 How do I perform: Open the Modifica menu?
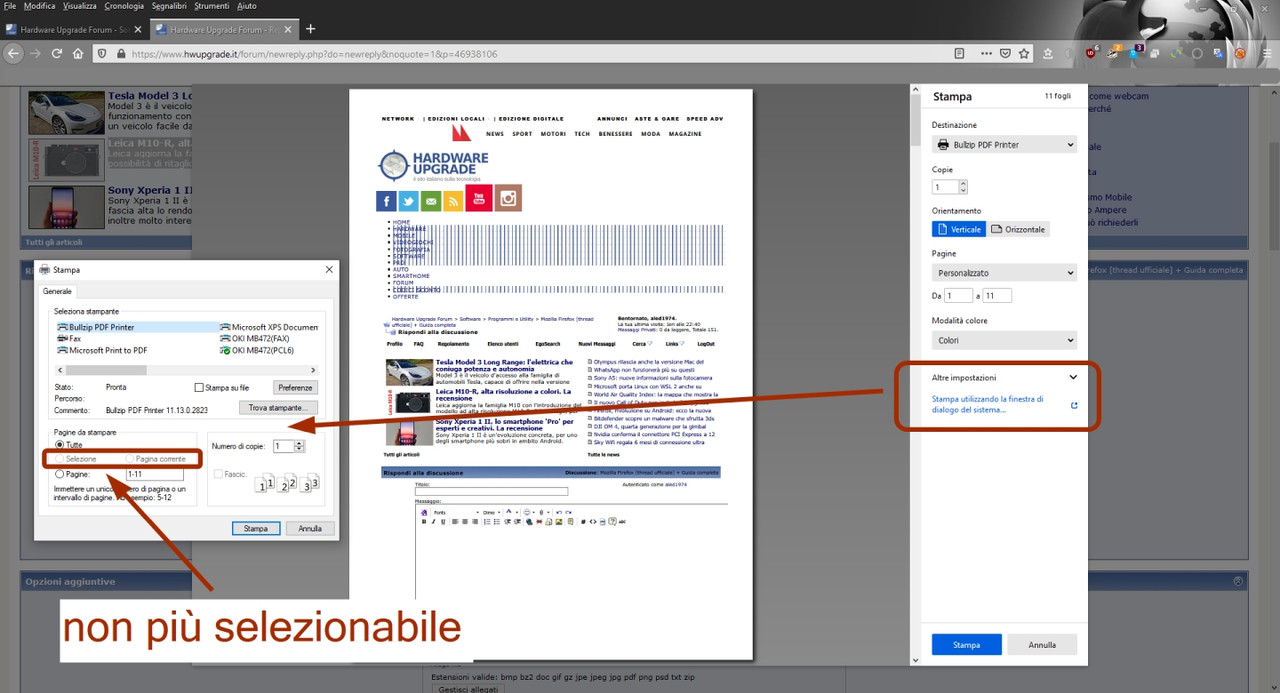39,6
